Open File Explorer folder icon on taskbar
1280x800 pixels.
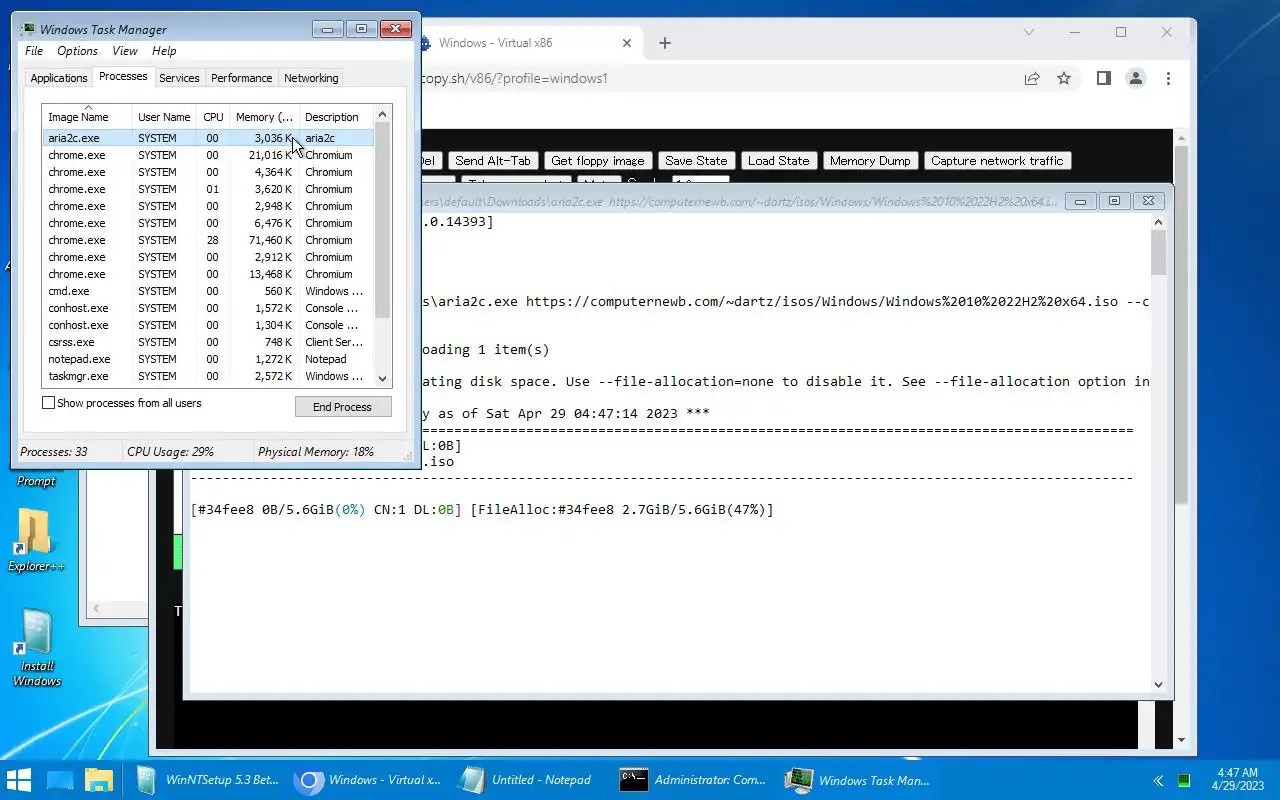98,779
